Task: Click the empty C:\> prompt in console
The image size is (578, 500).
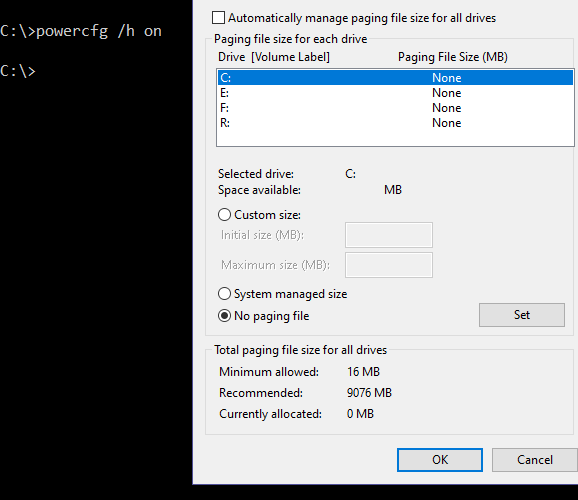Action: tap(18, 71)
